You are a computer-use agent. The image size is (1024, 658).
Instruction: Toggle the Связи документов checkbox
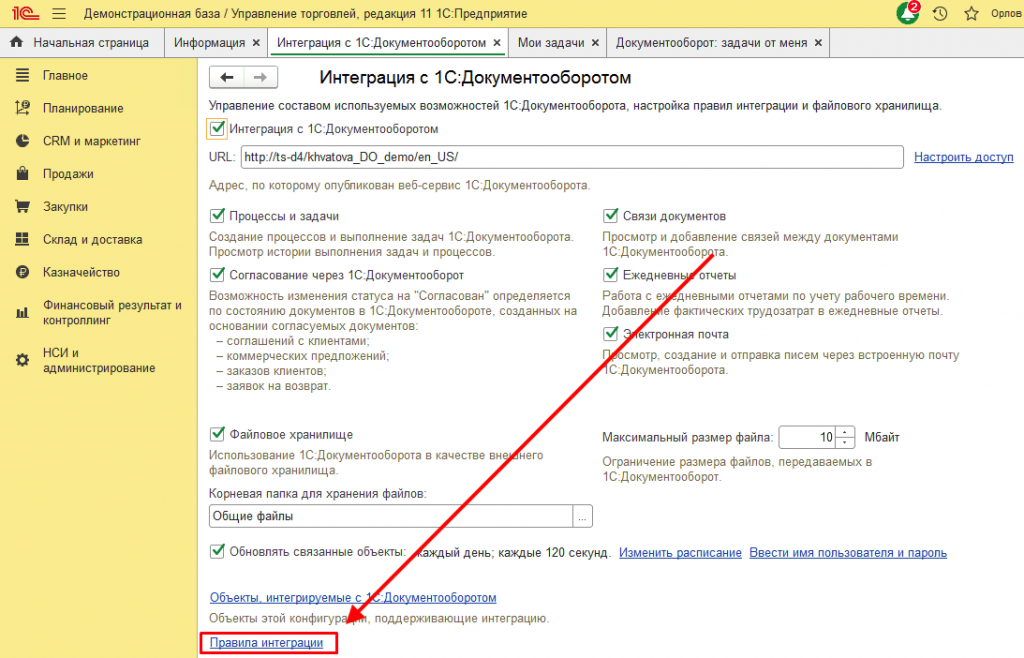point(611,215)
